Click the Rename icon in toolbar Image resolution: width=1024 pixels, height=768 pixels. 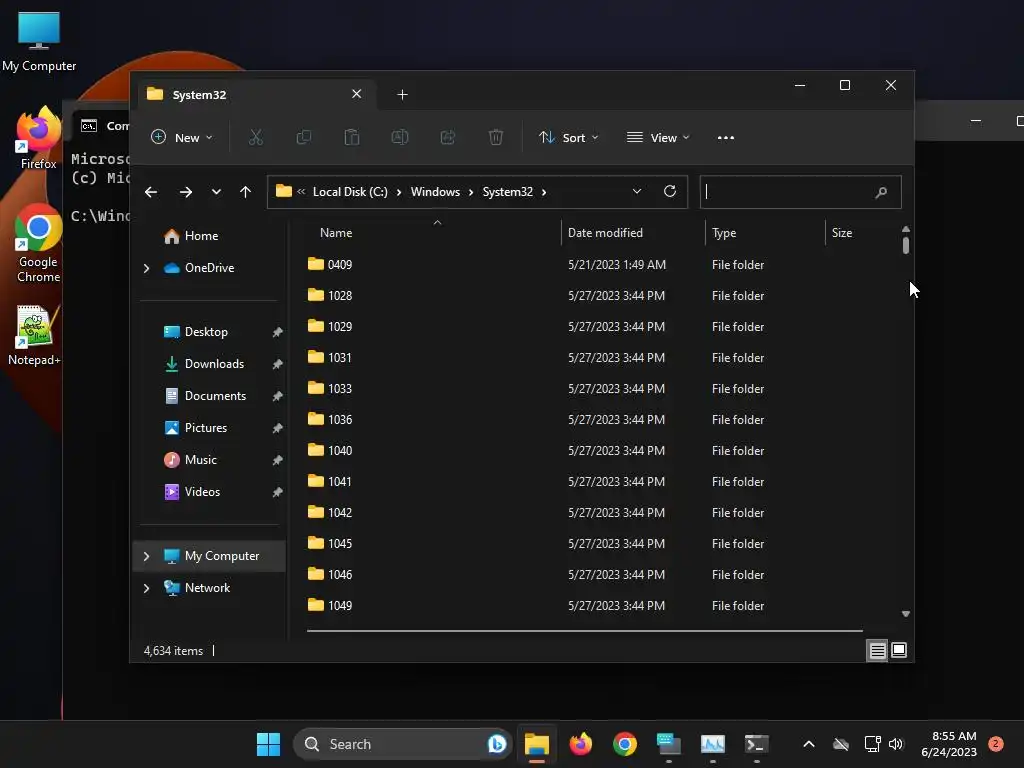coord(400,137)
